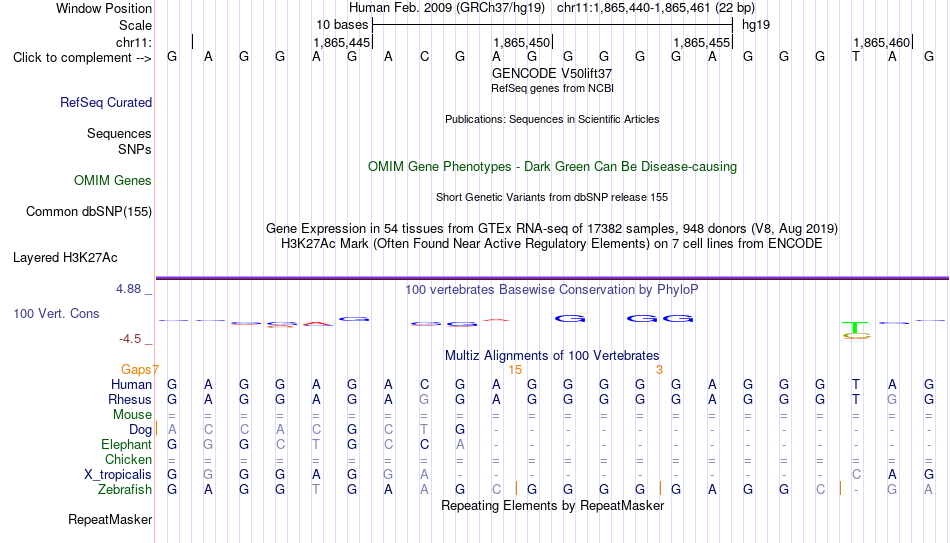The image size is (950, 543).
Task: Click 'Short Genetic Variants from dbSNP release 155'
Action: [x=552, y=198]
